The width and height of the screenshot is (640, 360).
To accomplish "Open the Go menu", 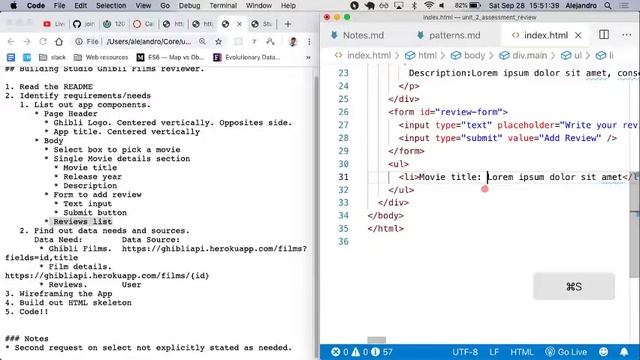I will (165, 6).
